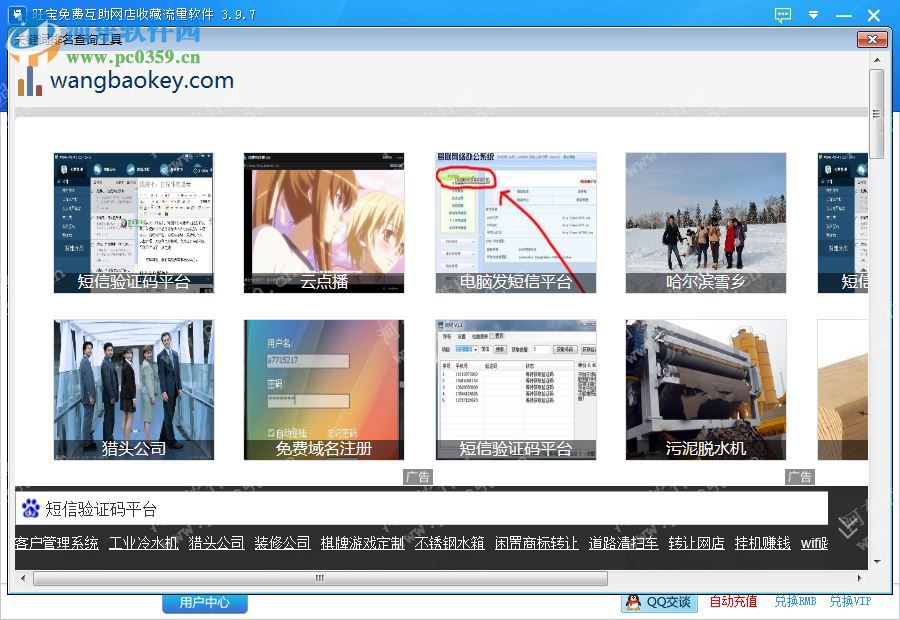Open the 用户中心 button

pos(205,603)
